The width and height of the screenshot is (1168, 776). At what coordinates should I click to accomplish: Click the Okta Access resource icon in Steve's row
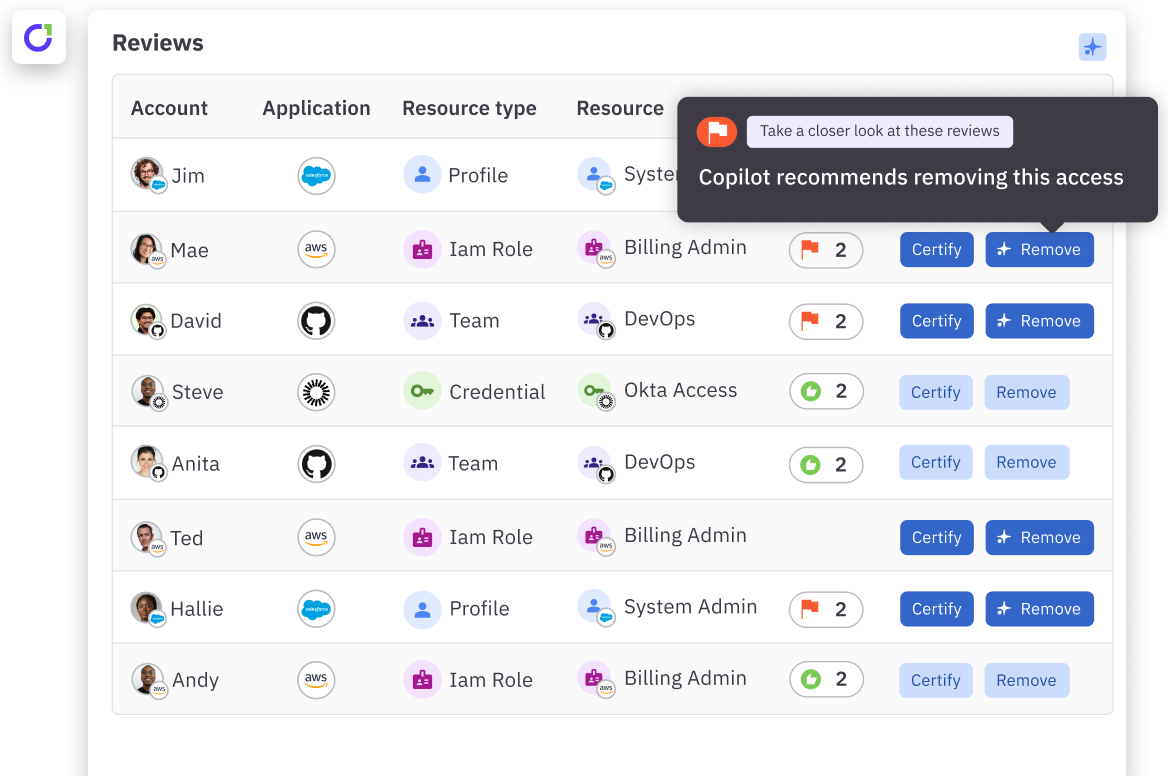coord(598,391)
